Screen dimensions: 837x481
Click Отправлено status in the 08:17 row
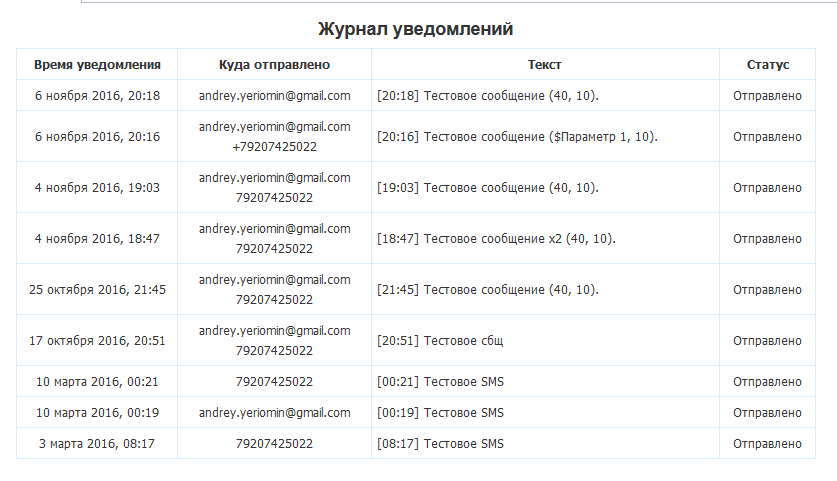click(767, 444)
